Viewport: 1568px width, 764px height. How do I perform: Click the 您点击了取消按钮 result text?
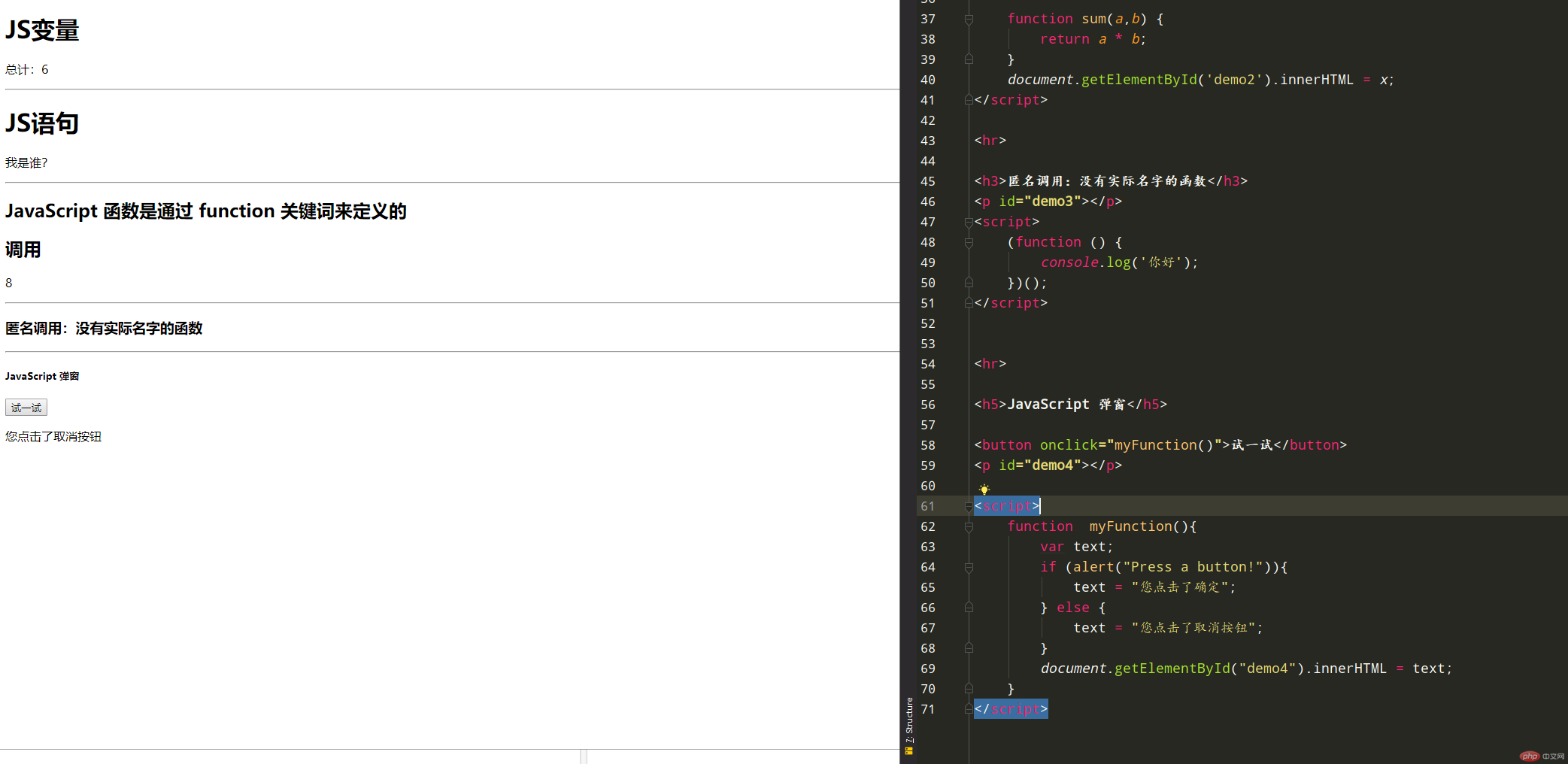click(x=53, y=436)
